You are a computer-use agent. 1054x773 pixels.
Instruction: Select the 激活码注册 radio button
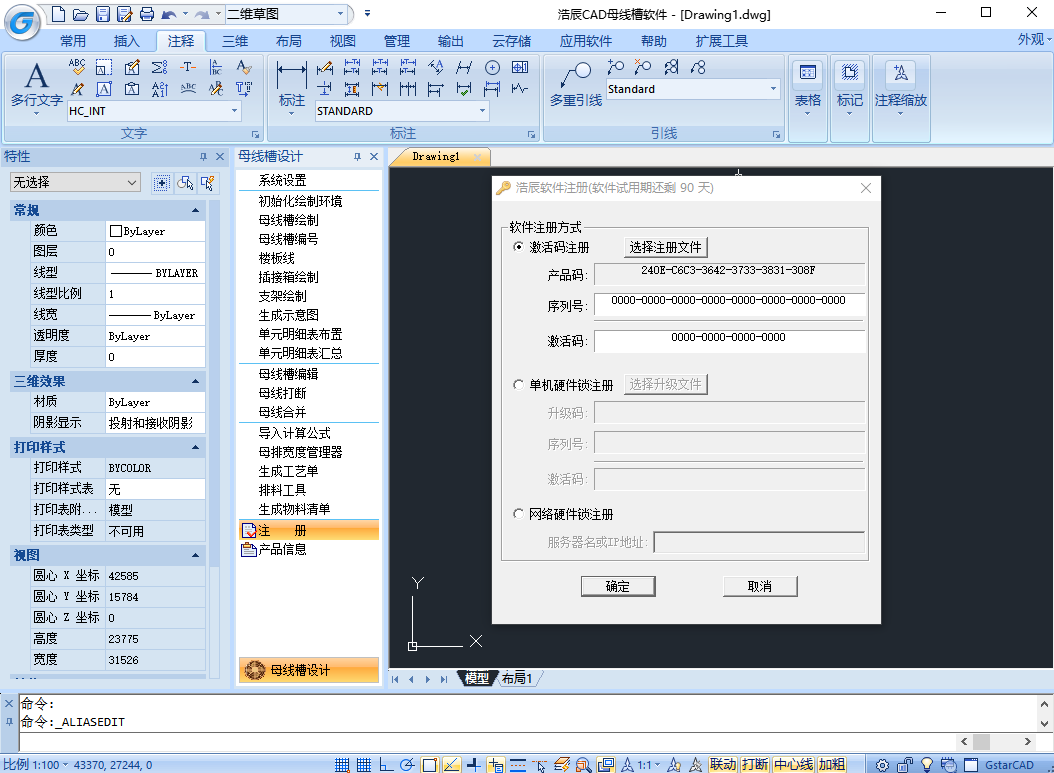point(518,247)
